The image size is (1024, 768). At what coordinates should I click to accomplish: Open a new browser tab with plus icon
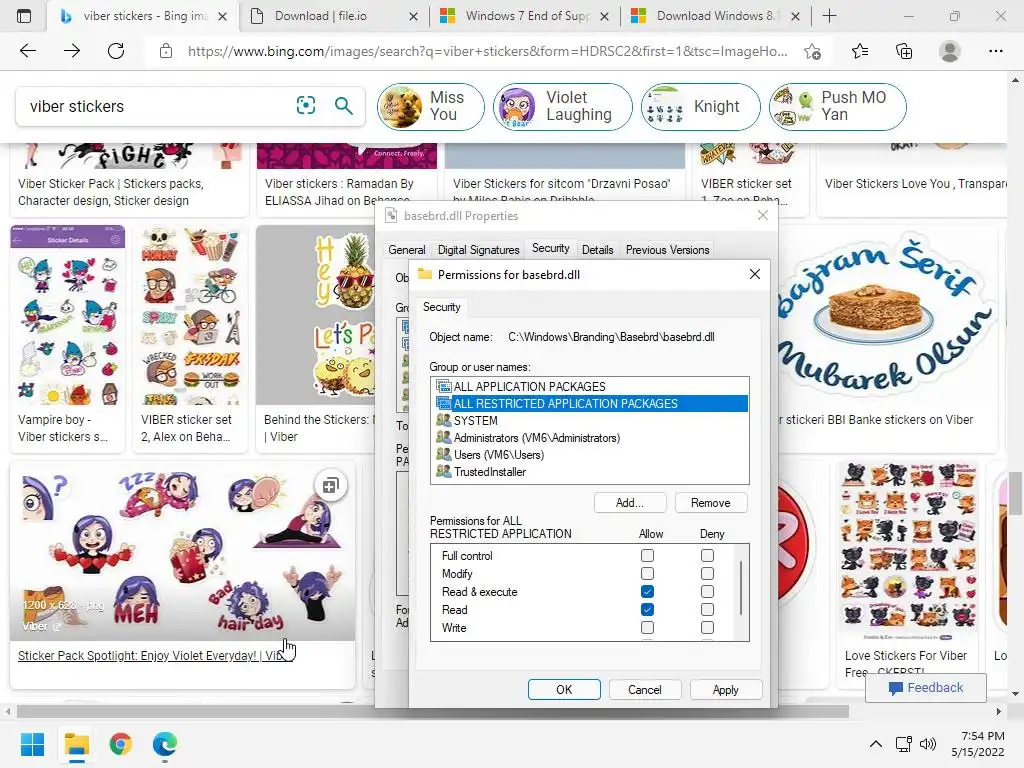coord(829,16)
